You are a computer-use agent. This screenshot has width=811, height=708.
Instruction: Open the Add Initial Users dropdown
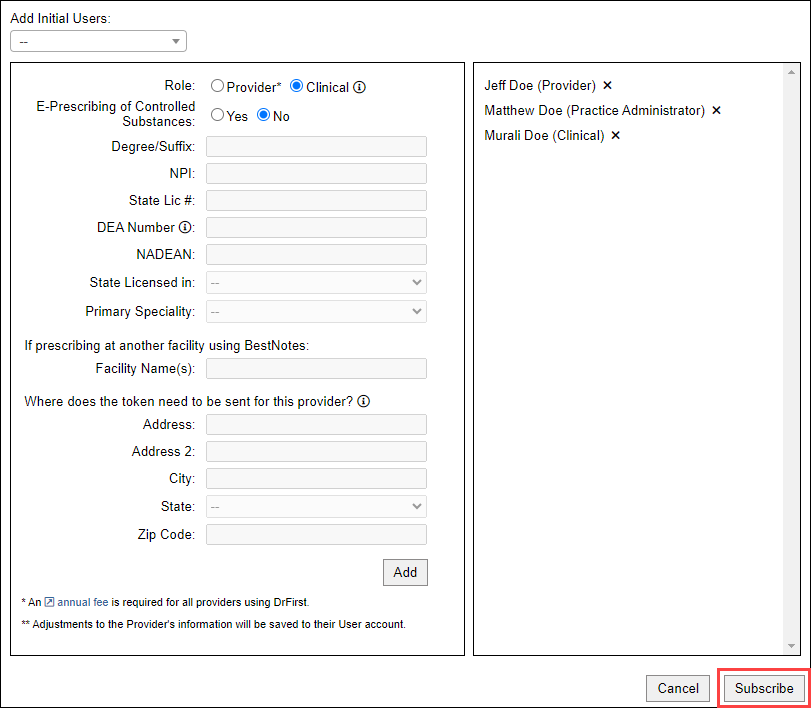pos(98,41)
